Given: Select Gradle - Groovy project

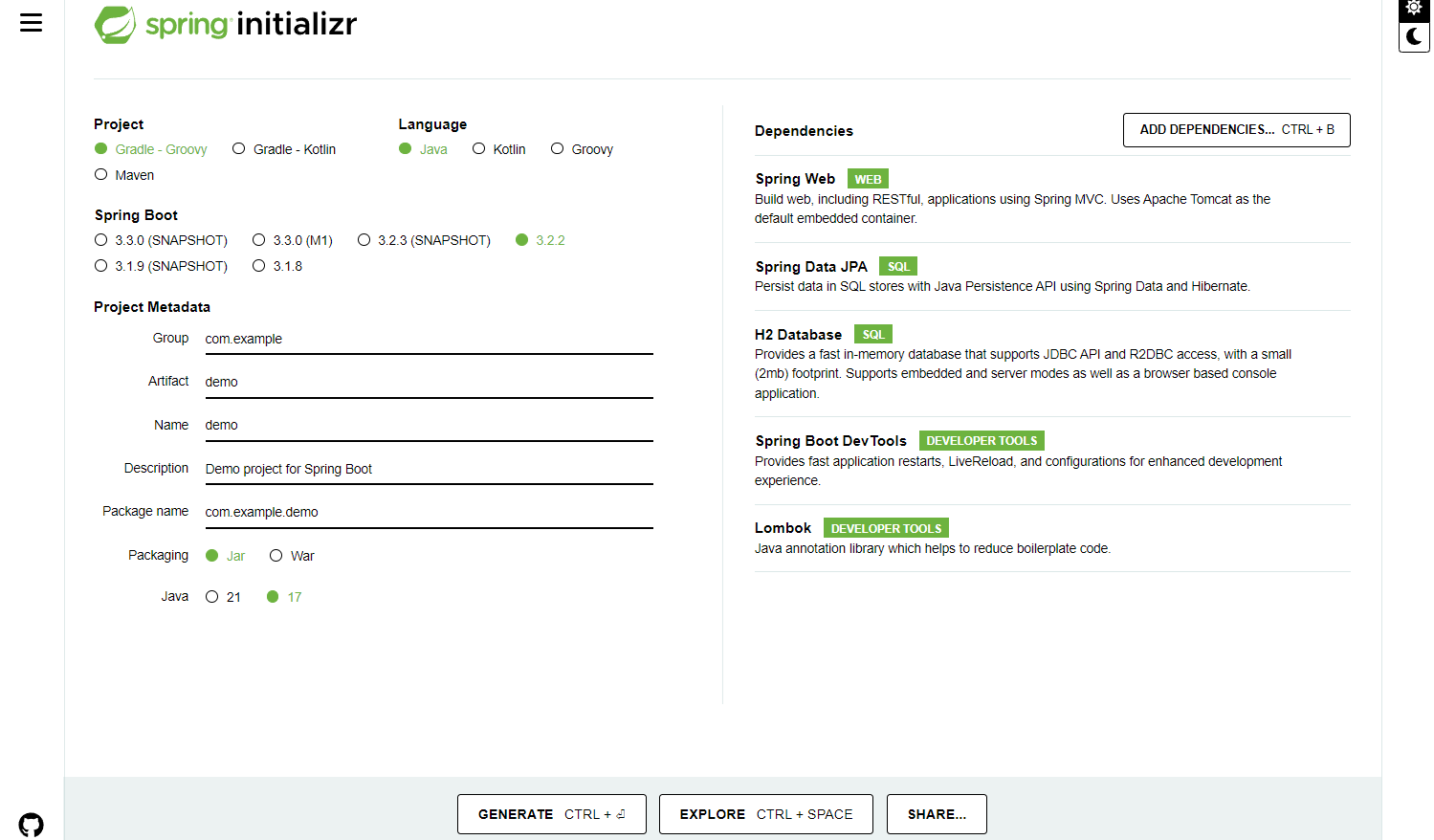Looking at the screenshot, I should pos(151,149).
